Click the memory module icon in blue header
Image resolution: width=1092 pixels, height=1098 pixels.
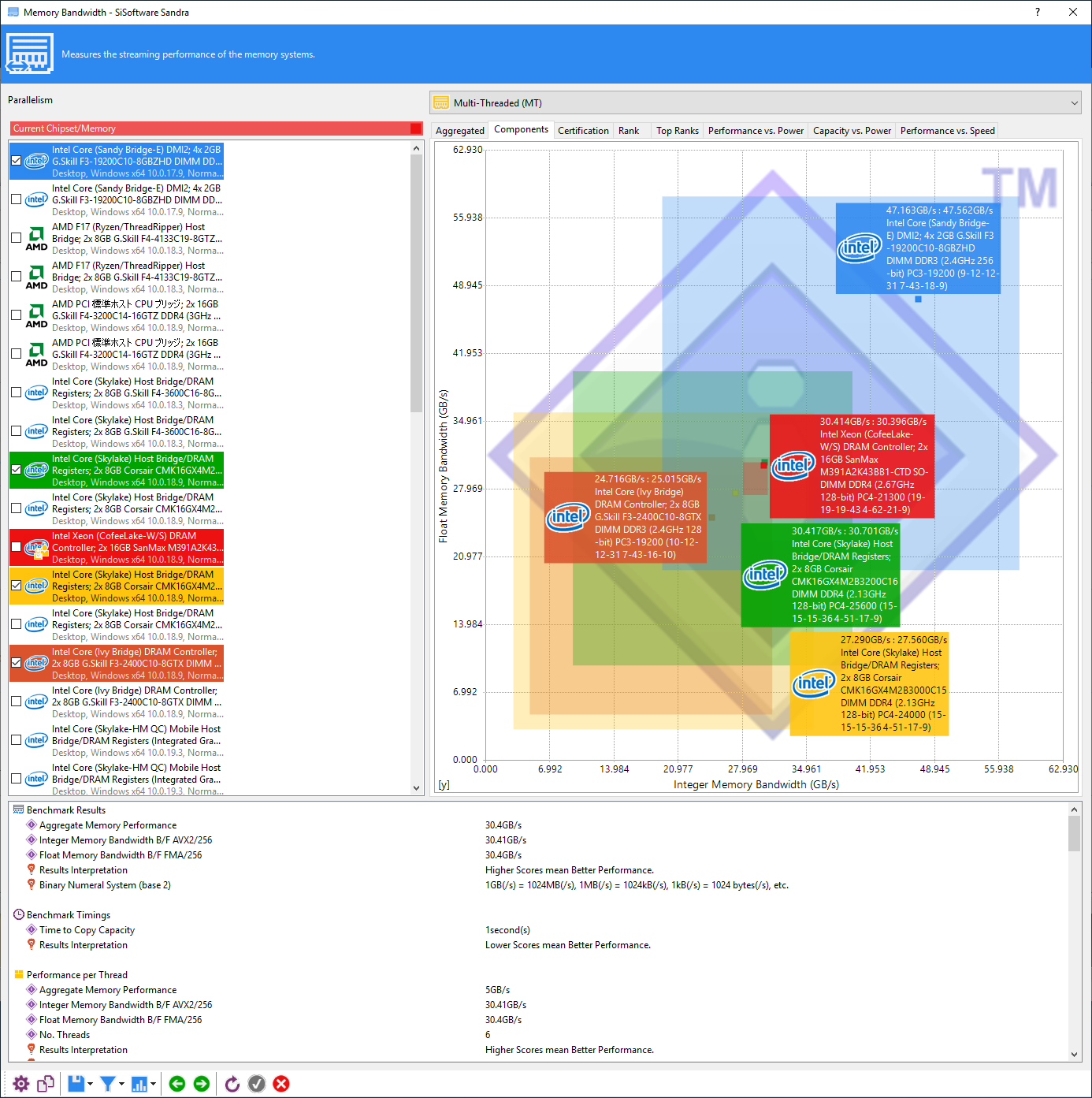30,54
